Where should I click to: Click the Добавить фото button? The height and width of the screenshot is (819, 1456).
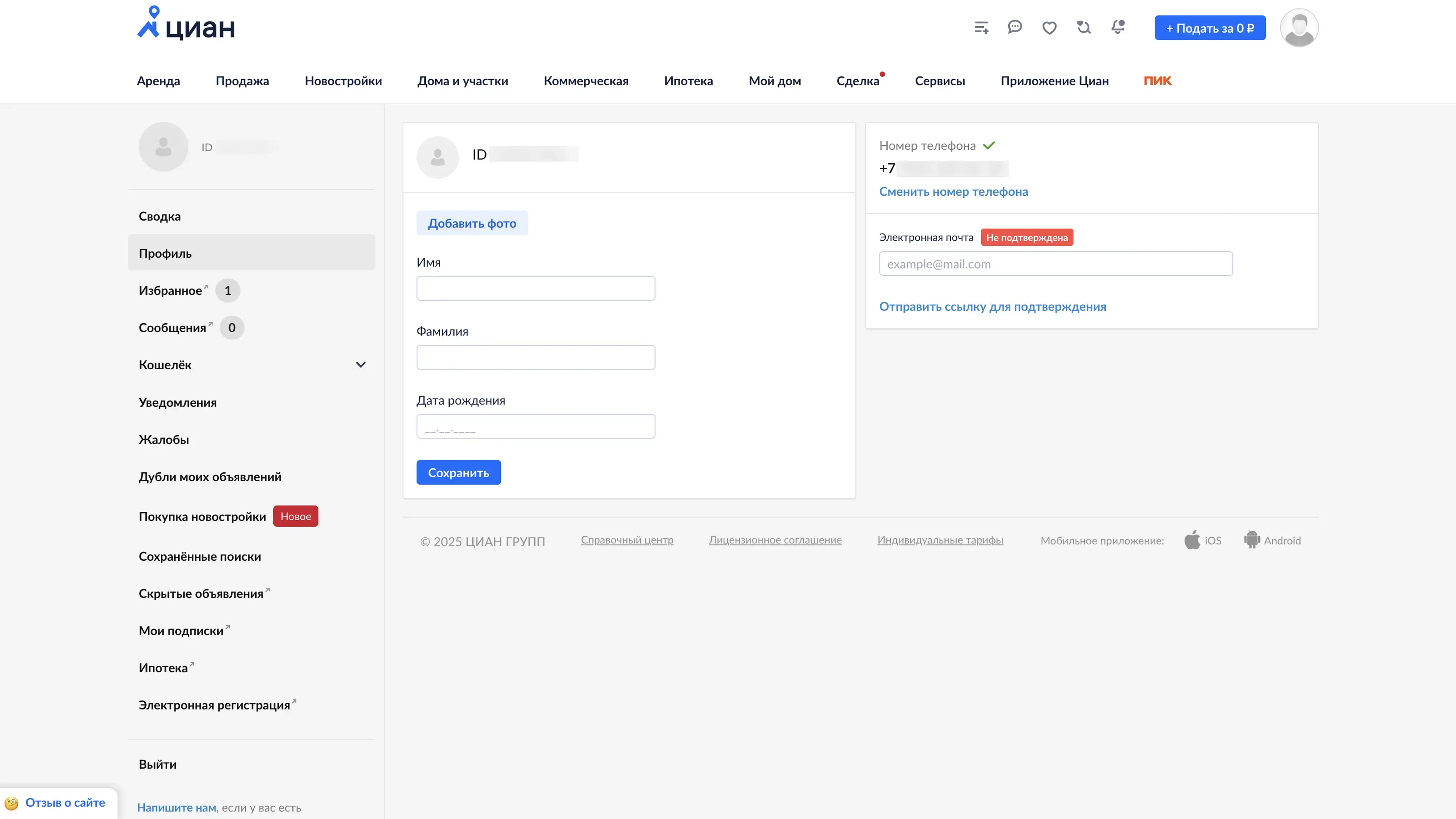tap(472, 223)
